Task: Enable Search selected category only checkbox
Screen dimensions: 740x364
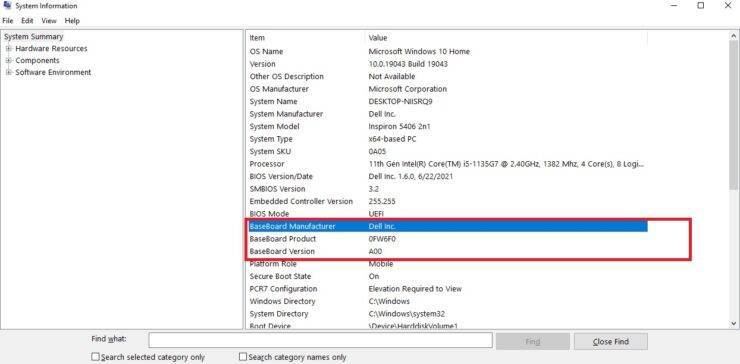Action: pos(95,357)
